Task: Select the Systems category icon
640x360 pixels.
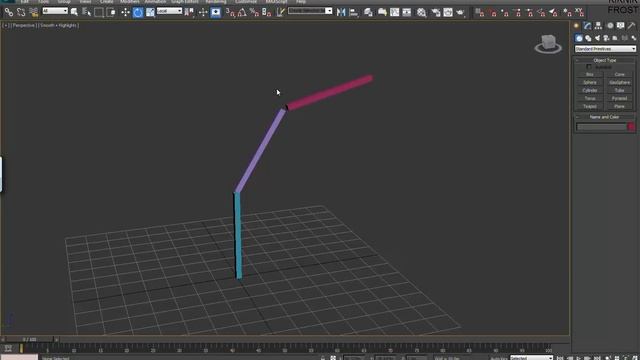Action: (633, 38)
